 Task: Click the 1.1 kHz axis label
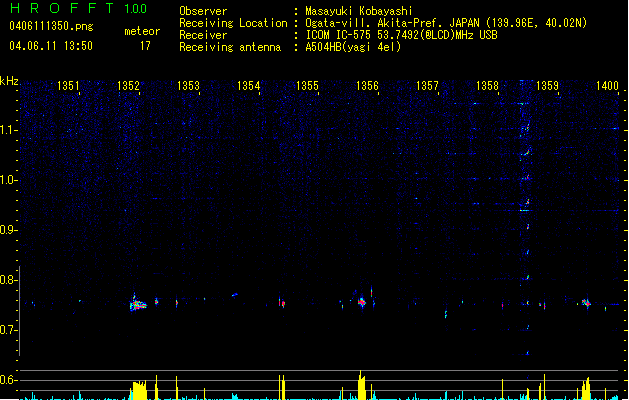coord(9,130)
